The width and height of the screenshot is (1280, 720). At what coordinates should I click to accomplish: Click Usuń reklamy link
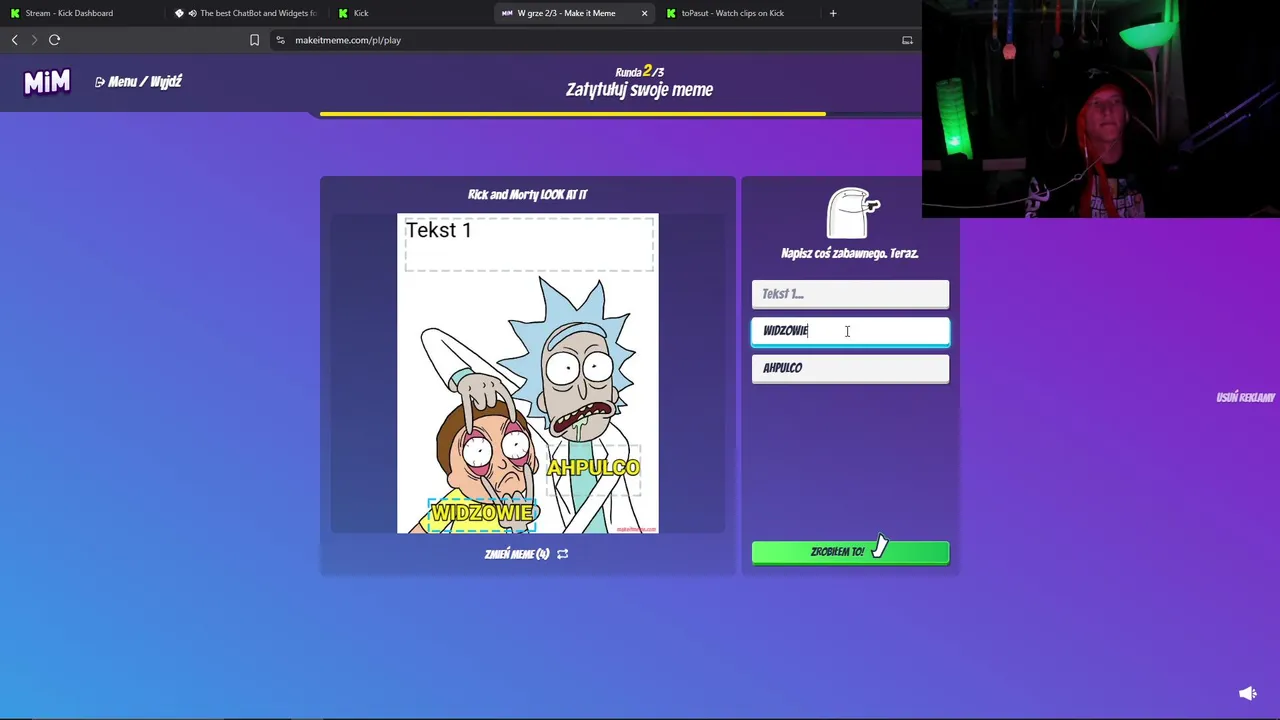[x=1246, y=397]
